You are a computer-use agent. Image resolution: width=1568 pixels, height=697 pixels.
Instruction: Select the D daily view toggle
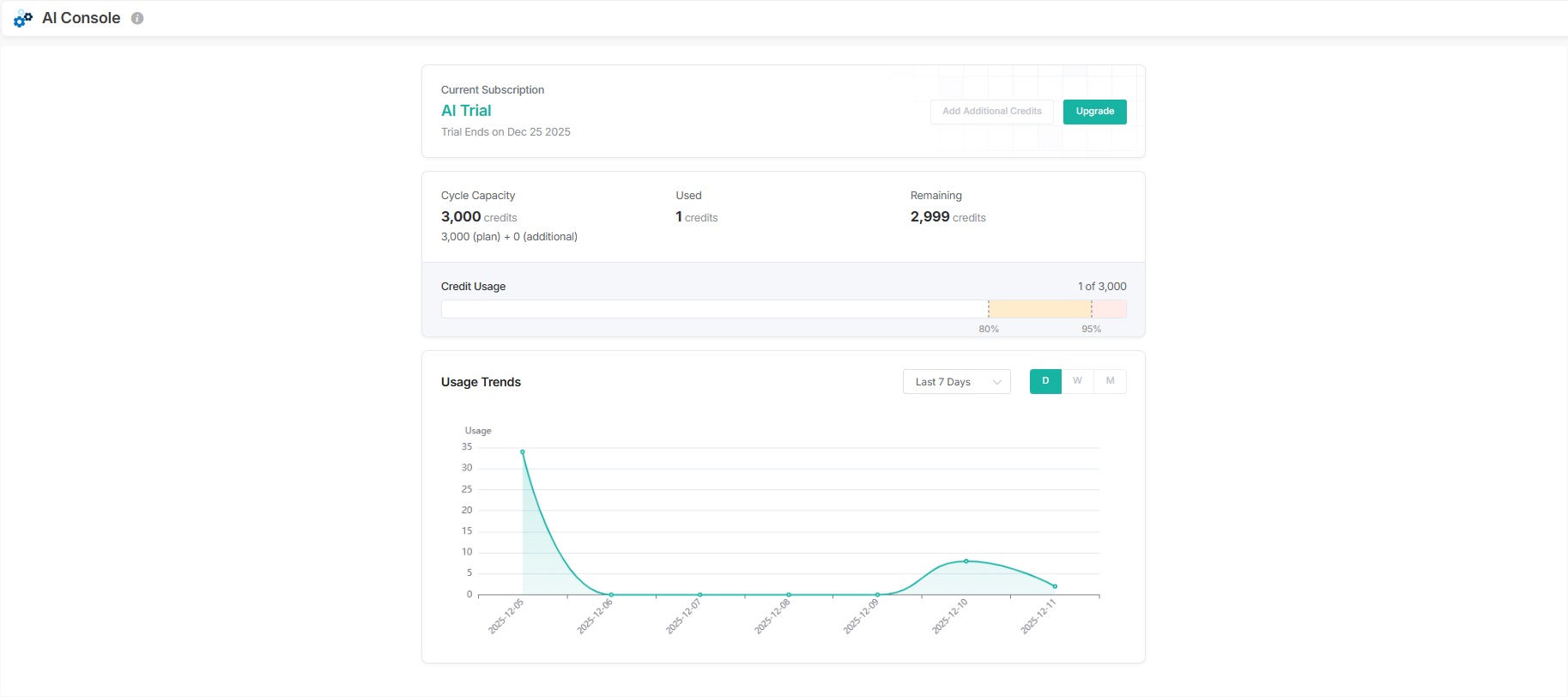pos(1045,381)
